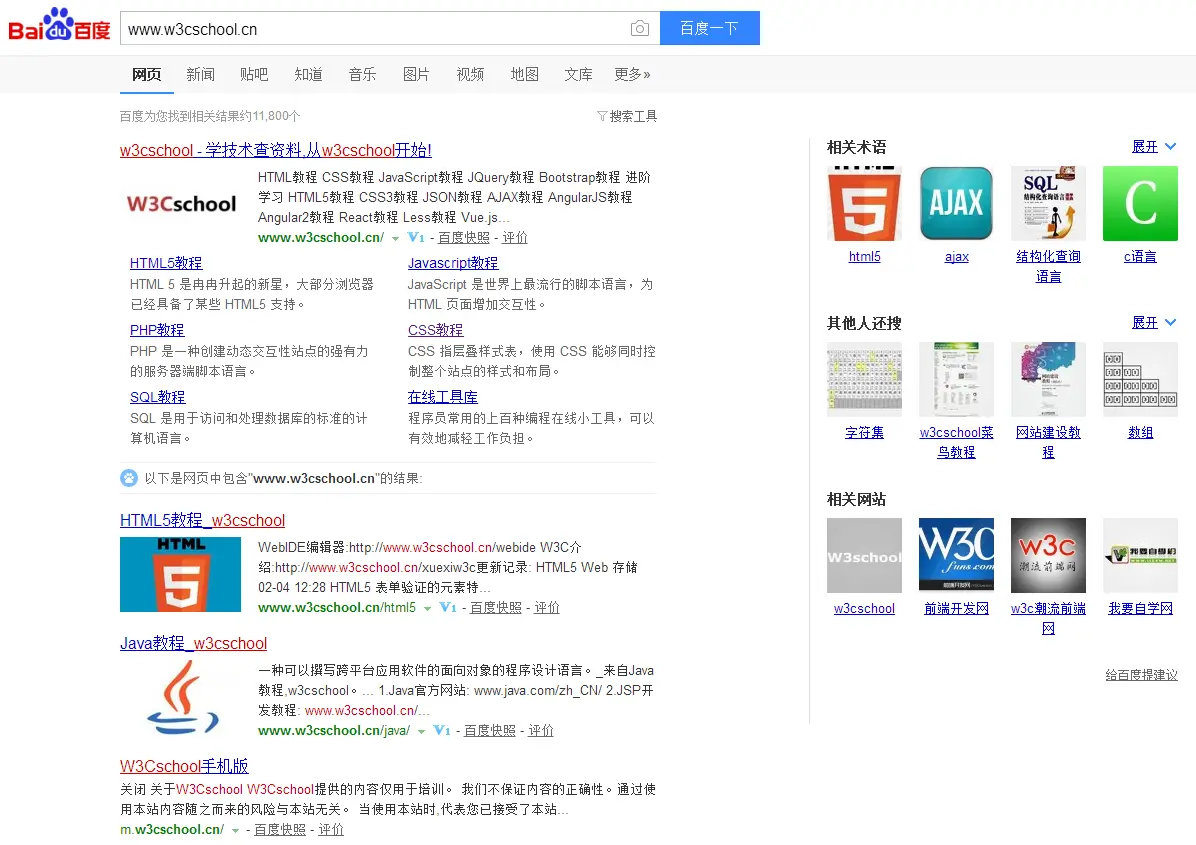This screenshot has width=1196, height=845.
Task: Click the 网站建设教程 book thumbnail
Action: pyautogui.click(x=1048, y=379)
